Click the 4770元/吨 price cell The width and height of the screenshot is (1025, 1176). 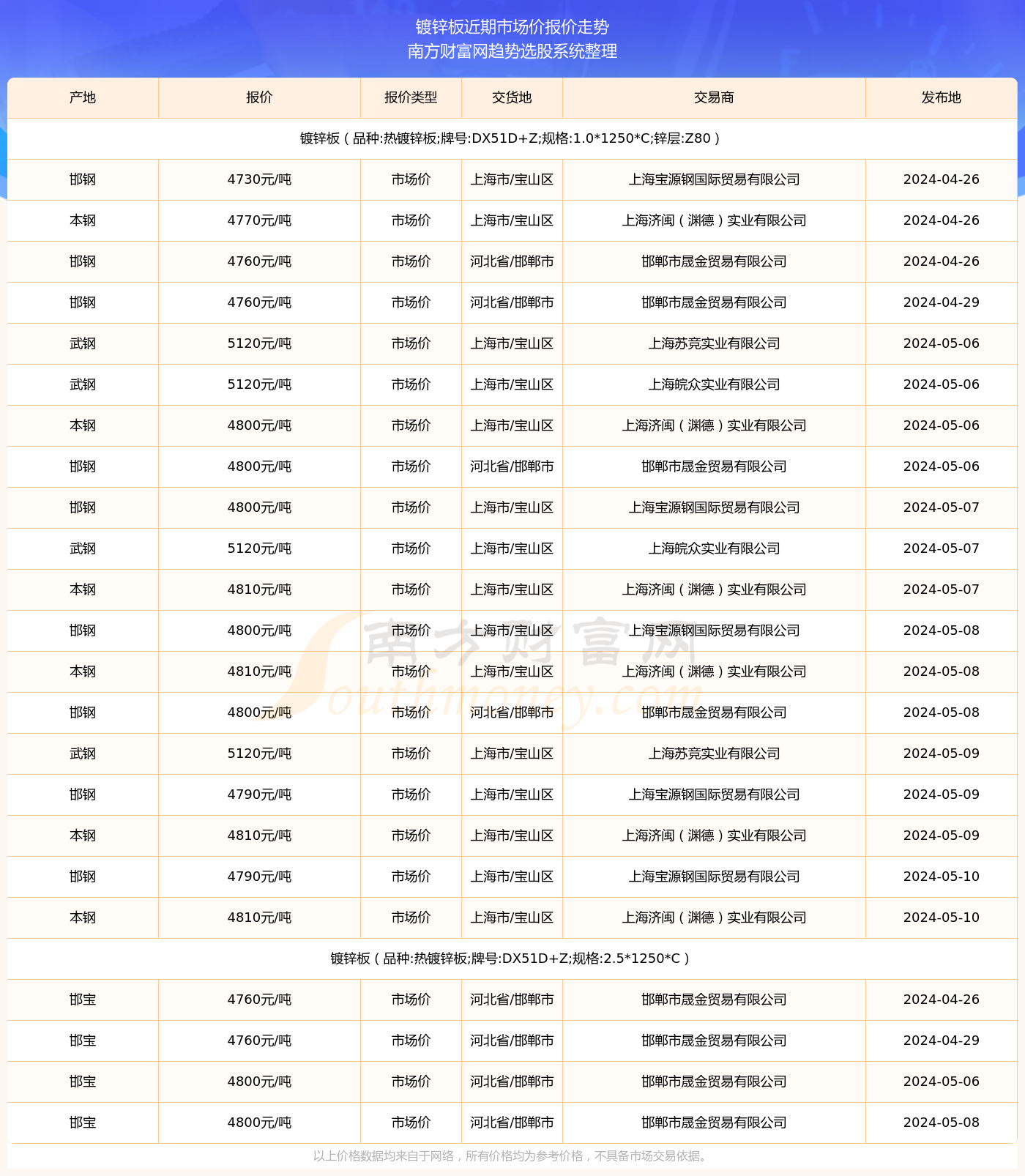[259, 220]
